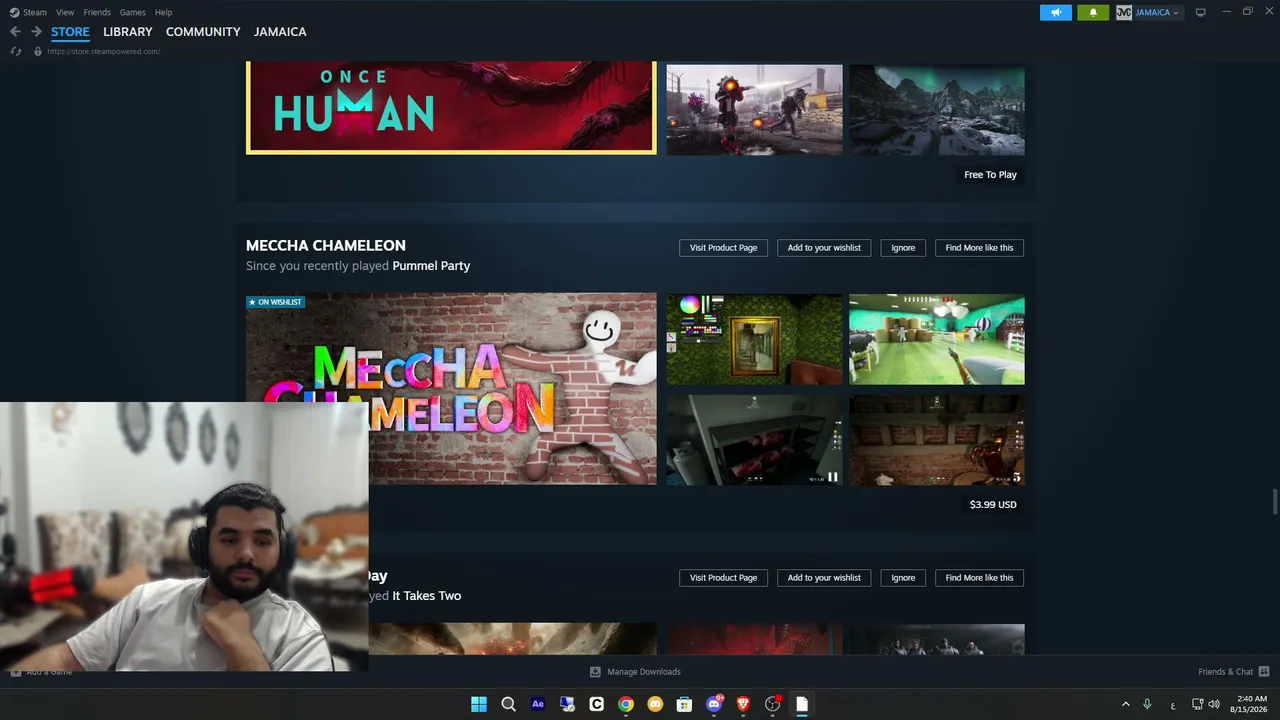Reload the store page

(15, 51)
